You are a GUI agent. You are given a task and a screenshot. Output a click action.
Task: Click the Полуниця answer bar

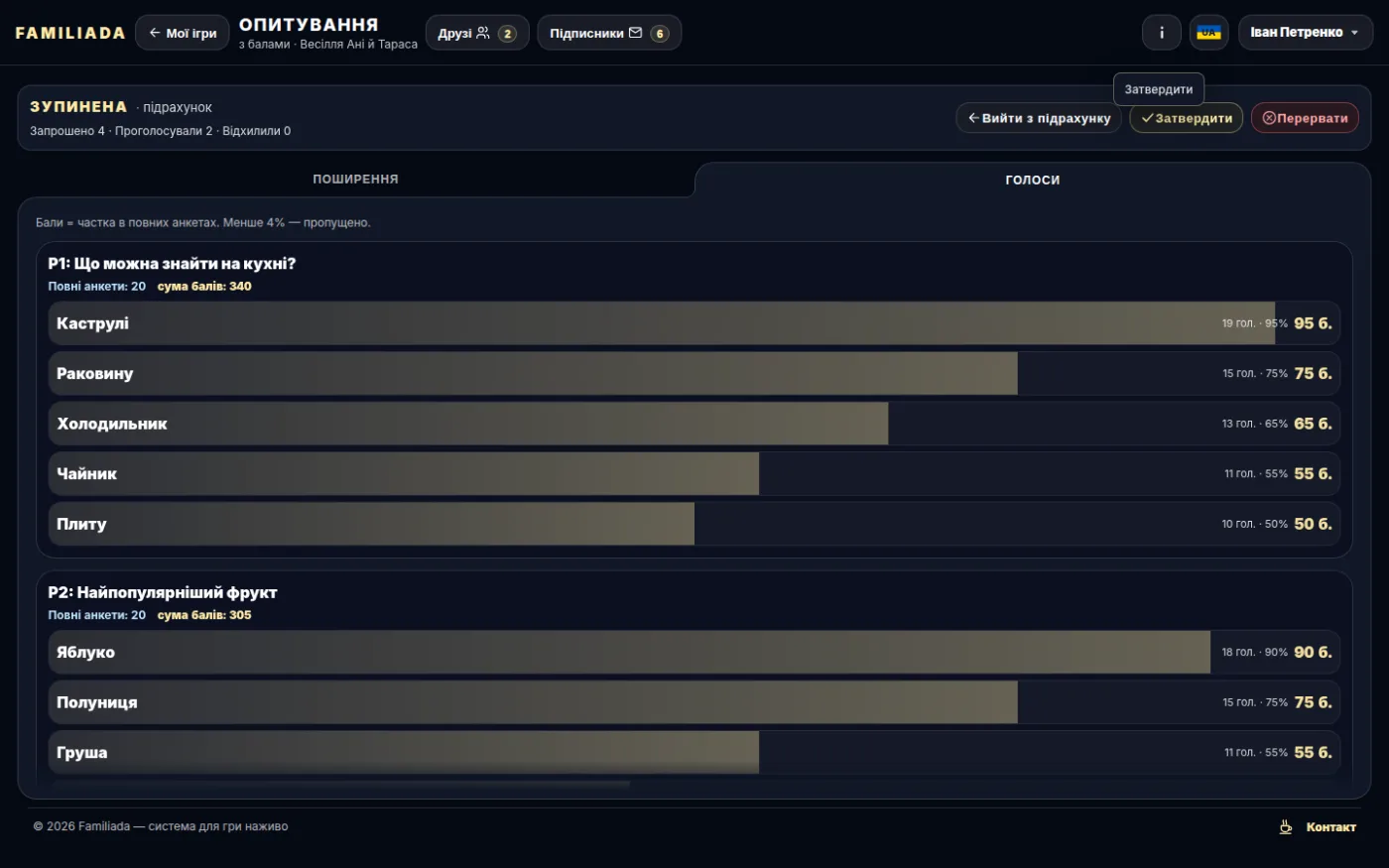point(694,702)
